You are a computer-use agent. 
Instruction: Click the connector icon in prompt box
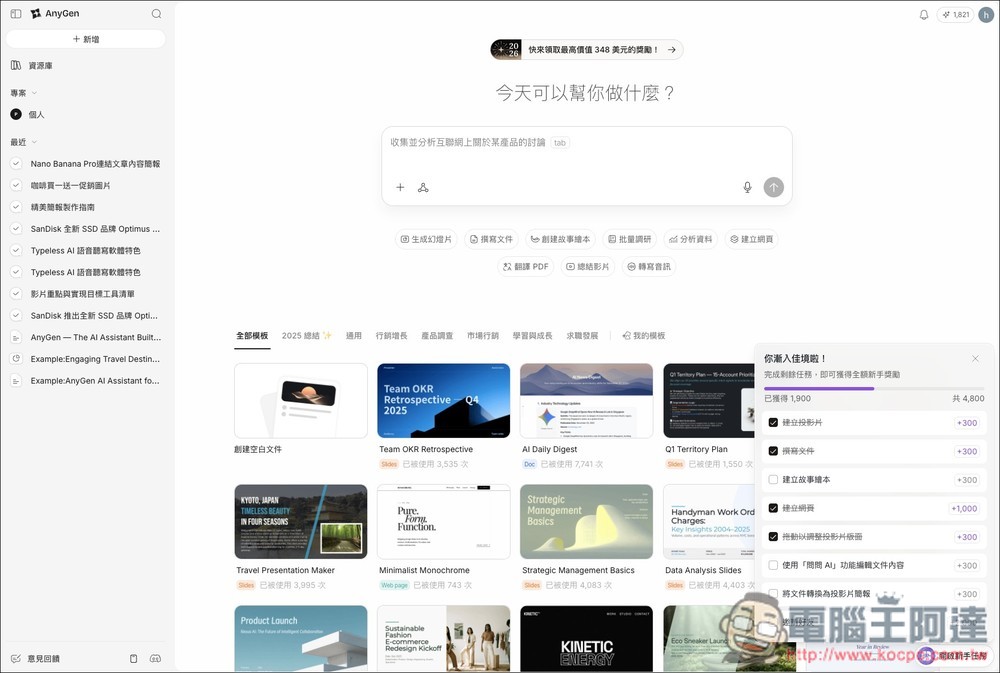pos(423,188)
